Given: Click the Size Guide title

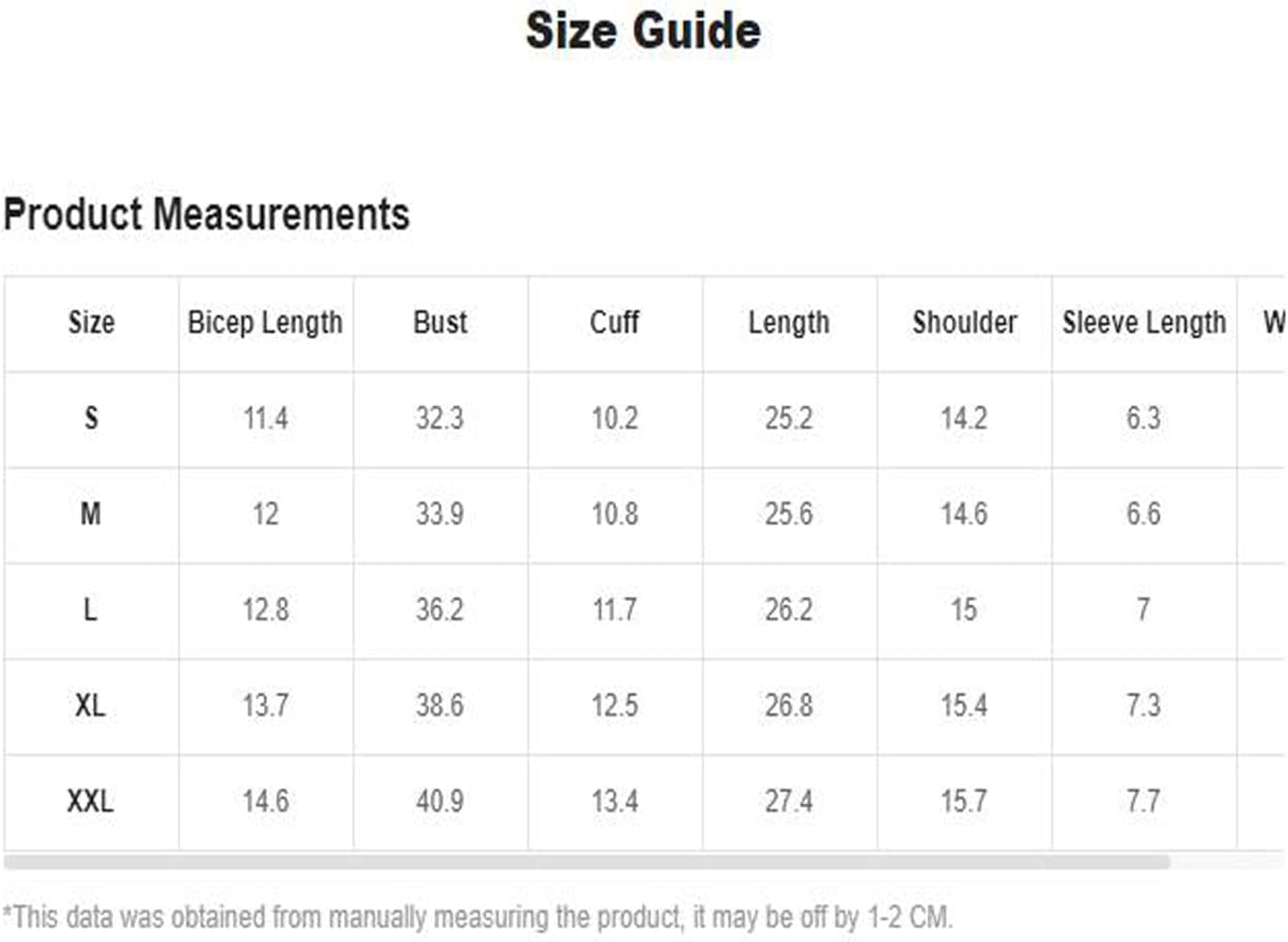Looking at the screenshot, I should coord(644,30).
